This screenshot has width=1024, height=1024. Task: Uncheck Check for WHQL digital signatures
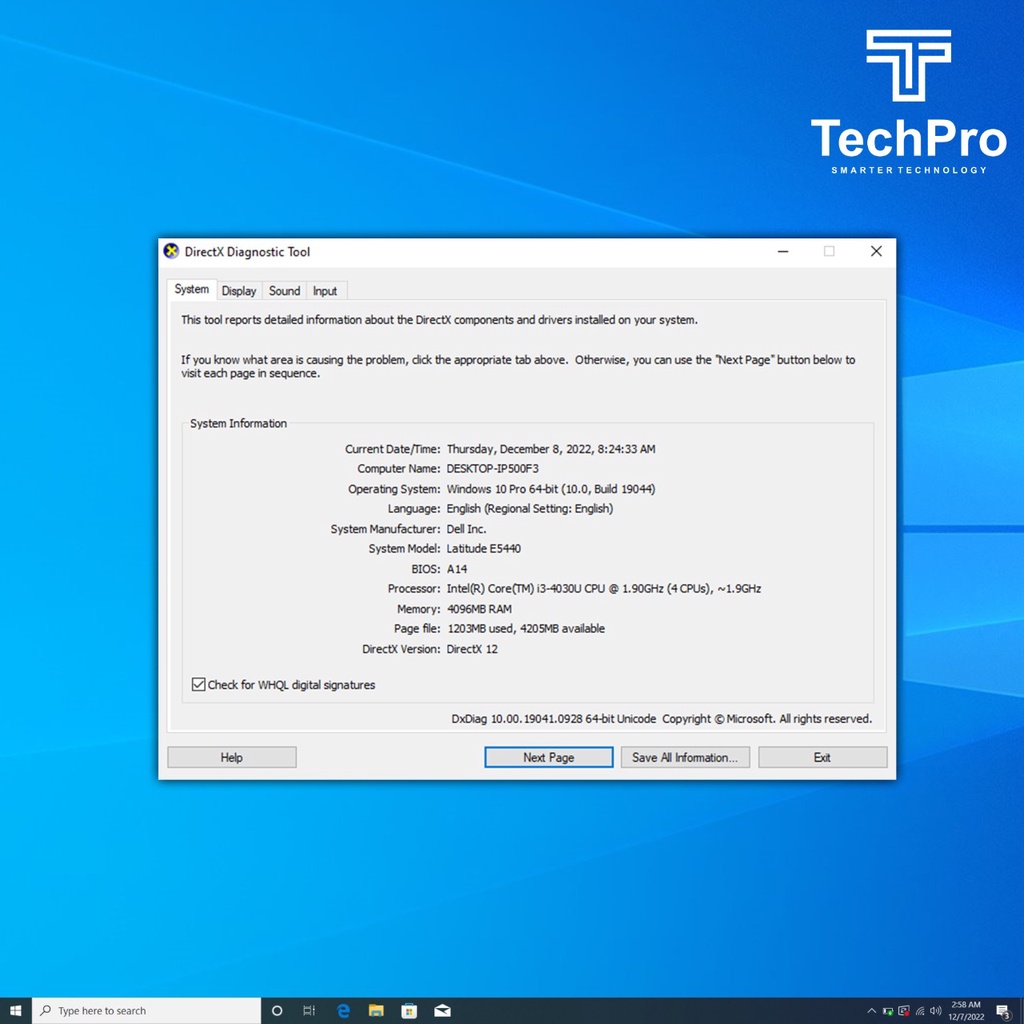198,685
